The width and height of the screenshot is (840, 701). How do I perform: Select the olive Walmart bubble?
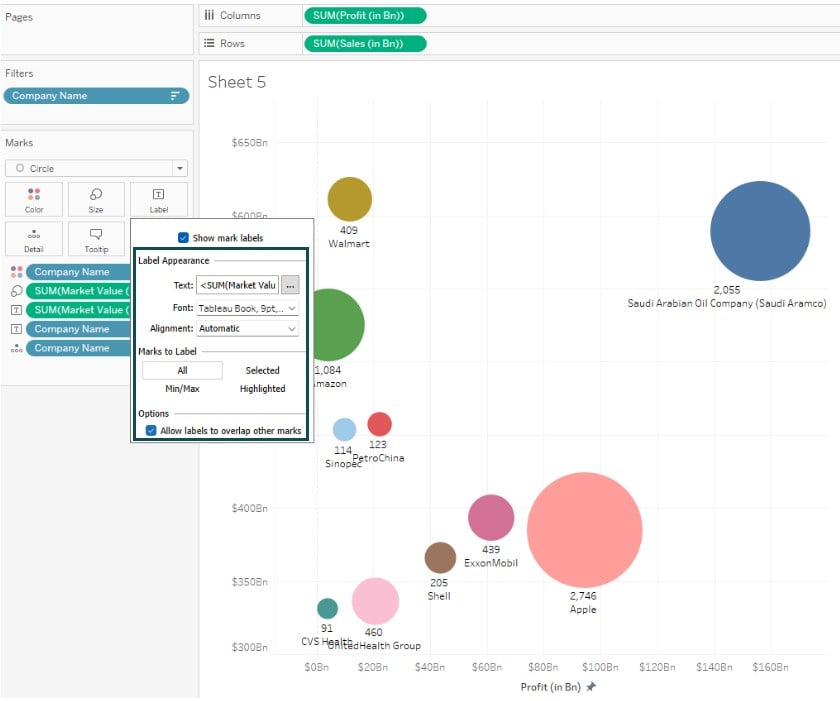350,199
